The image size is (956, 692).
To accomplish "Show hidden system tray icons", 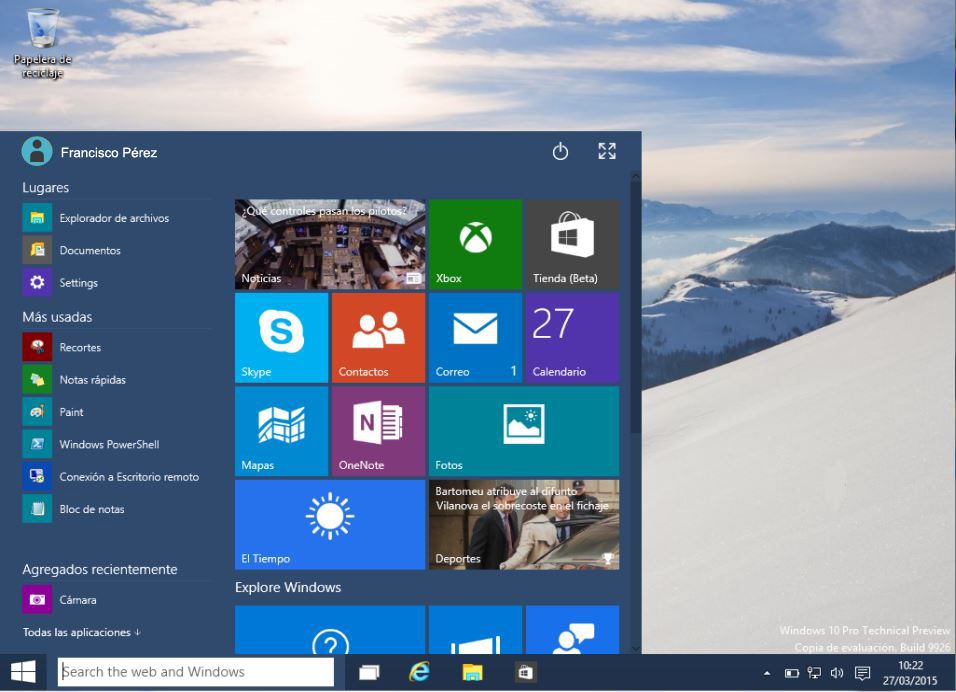I will tap(766, 673).
